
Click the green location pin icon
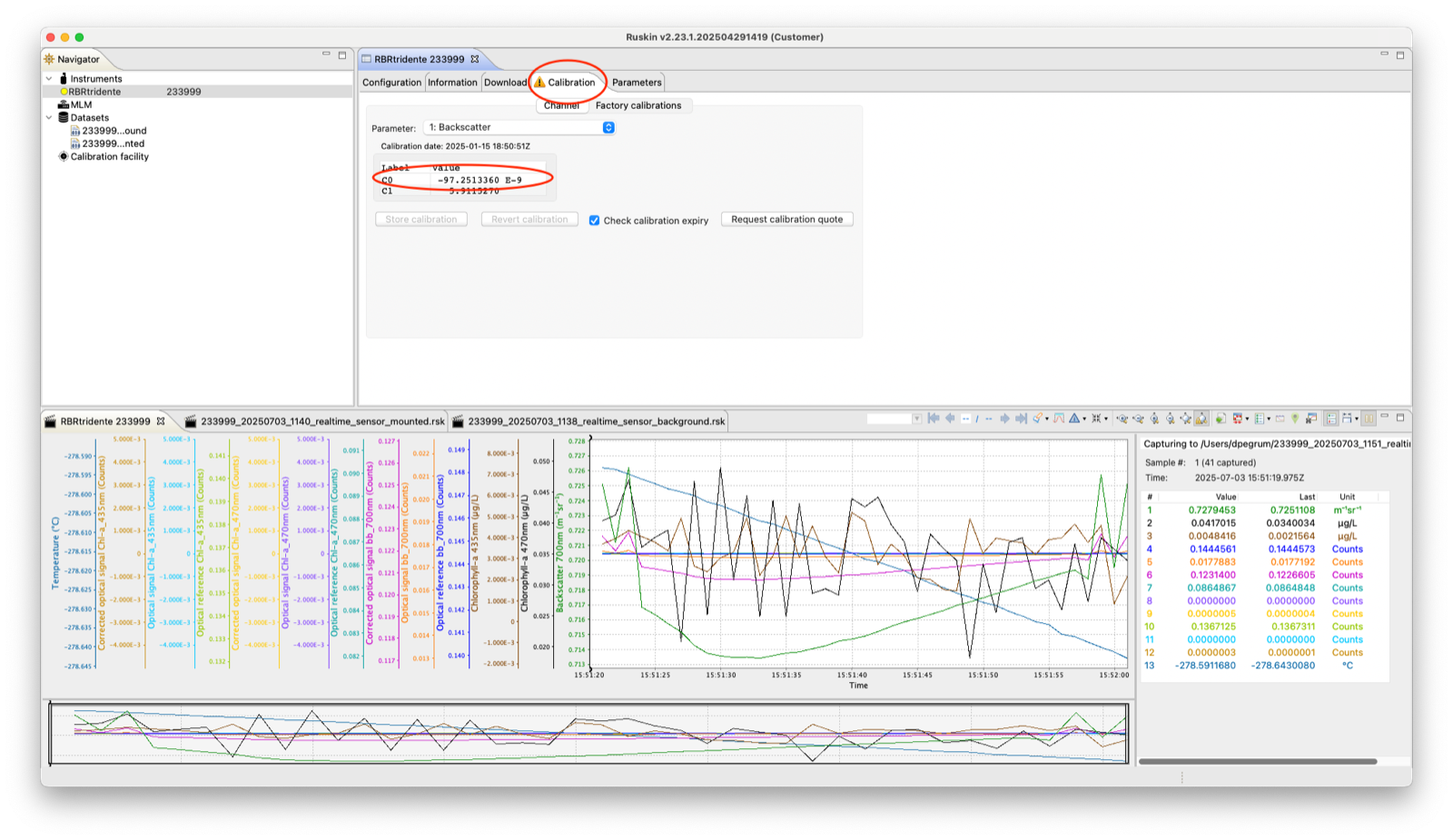1295,419
